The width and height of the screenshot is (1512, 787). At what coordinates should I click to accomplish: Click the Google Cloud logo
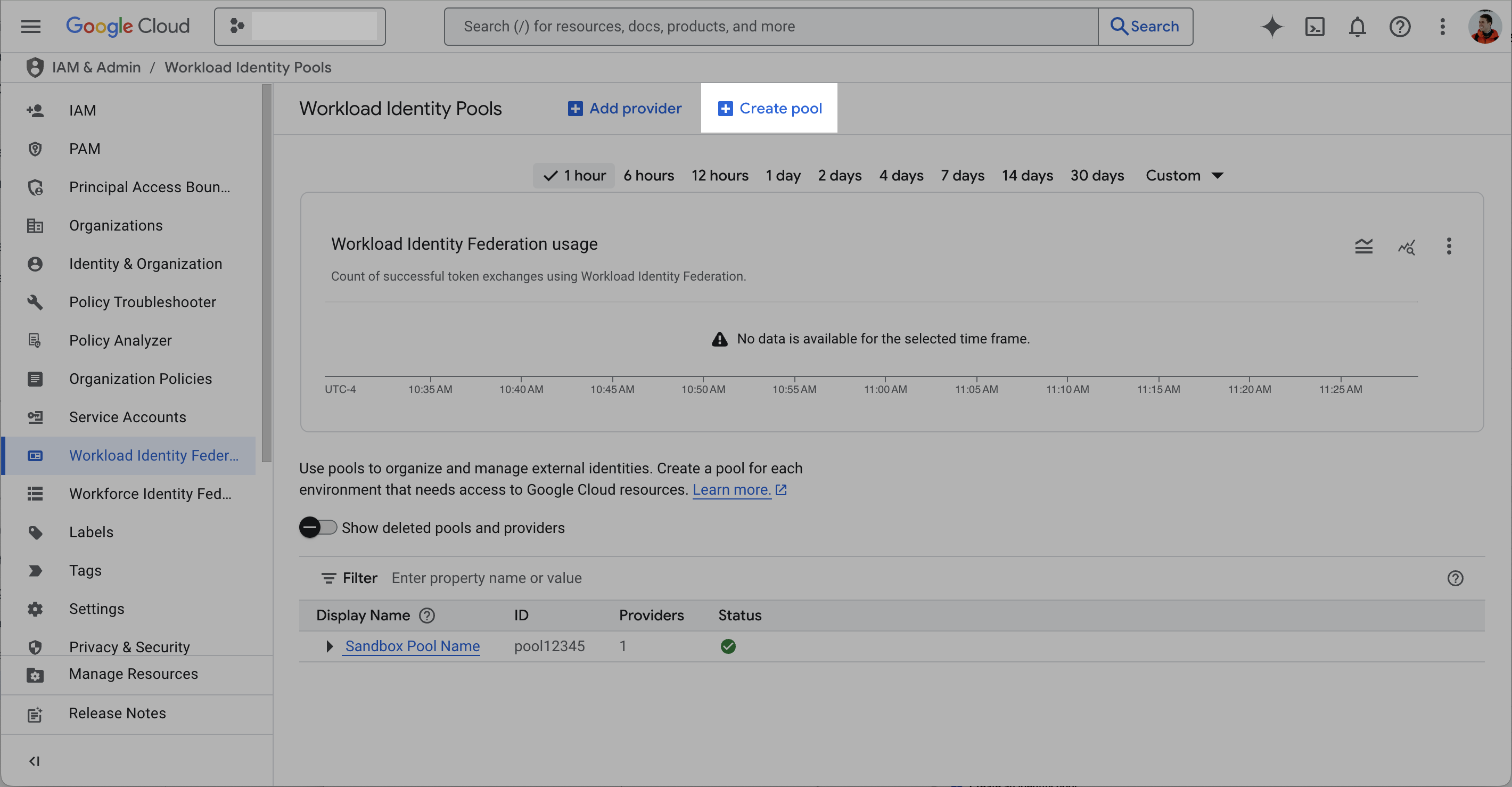pos(127,27)
